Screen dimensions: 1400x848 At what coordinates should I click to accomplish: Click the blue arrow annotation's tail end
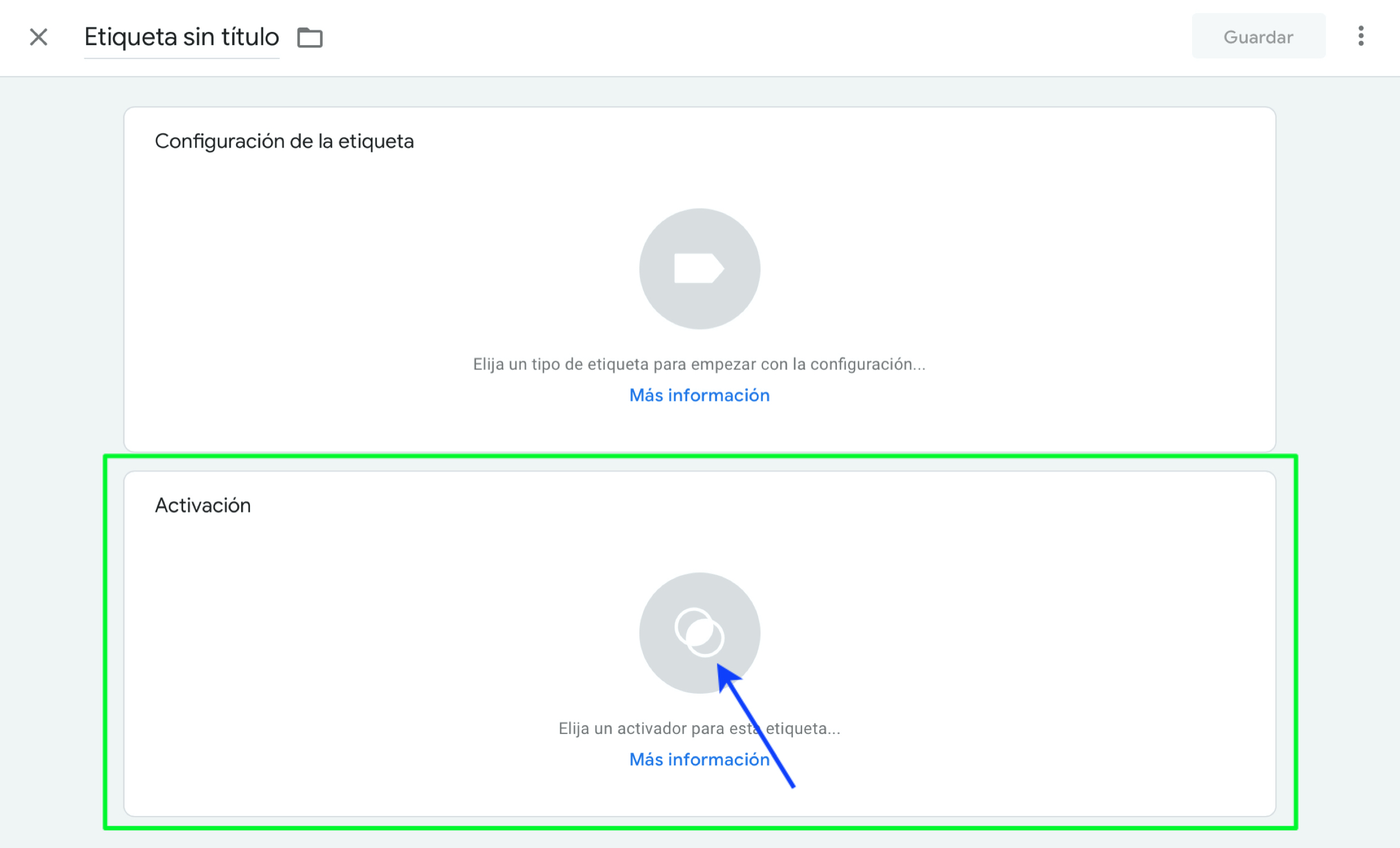[792, 786]
